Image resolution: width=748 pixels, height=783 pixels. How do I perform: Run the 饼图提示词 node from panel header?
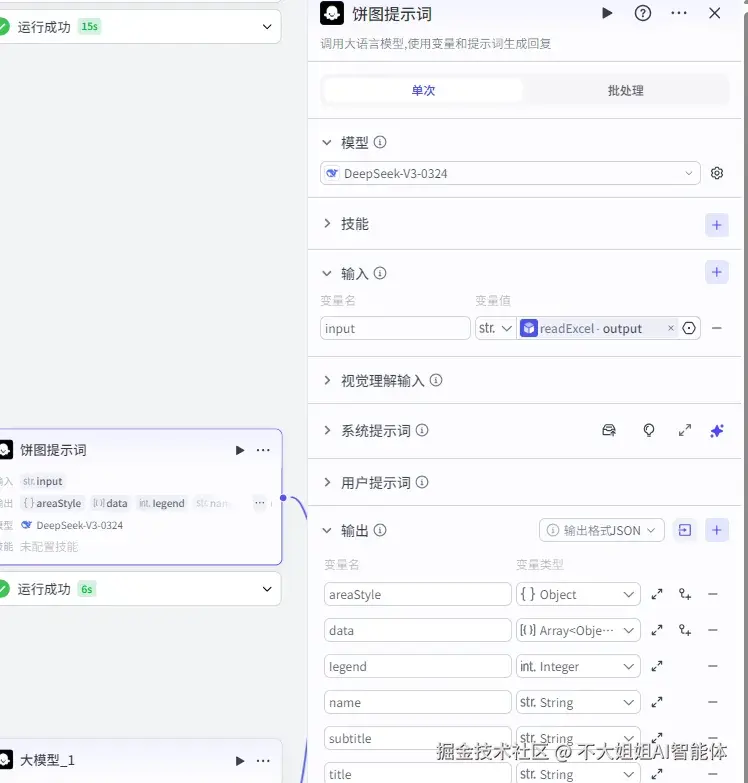[607, 13]
